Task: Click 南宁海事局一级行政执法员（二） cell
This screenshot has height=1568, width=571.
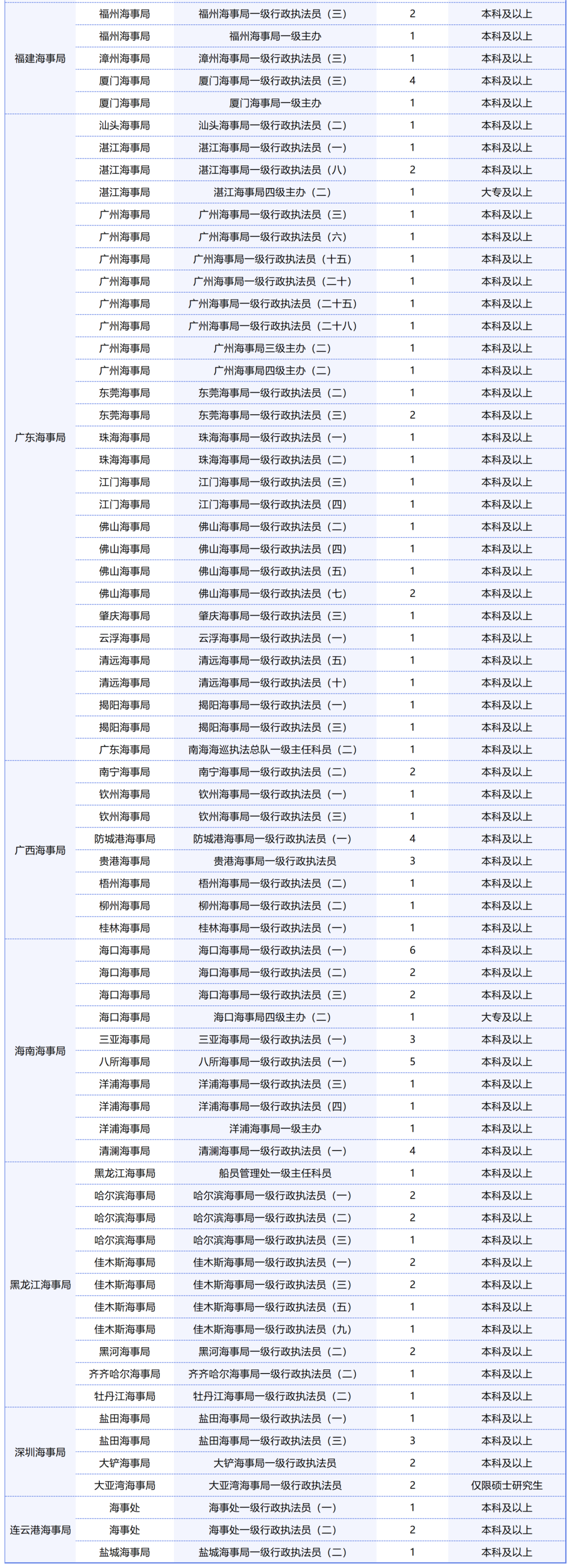Action: click(275, 772)
